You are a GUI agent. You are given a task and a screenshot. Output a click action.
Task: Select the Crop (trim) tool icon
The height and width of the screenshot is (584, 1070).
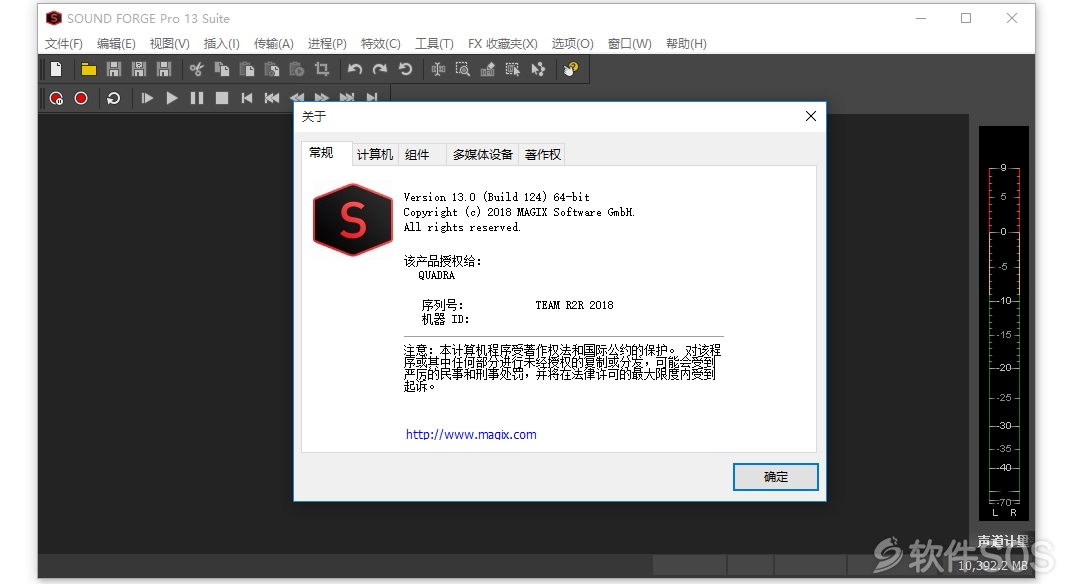pos(321,69)
